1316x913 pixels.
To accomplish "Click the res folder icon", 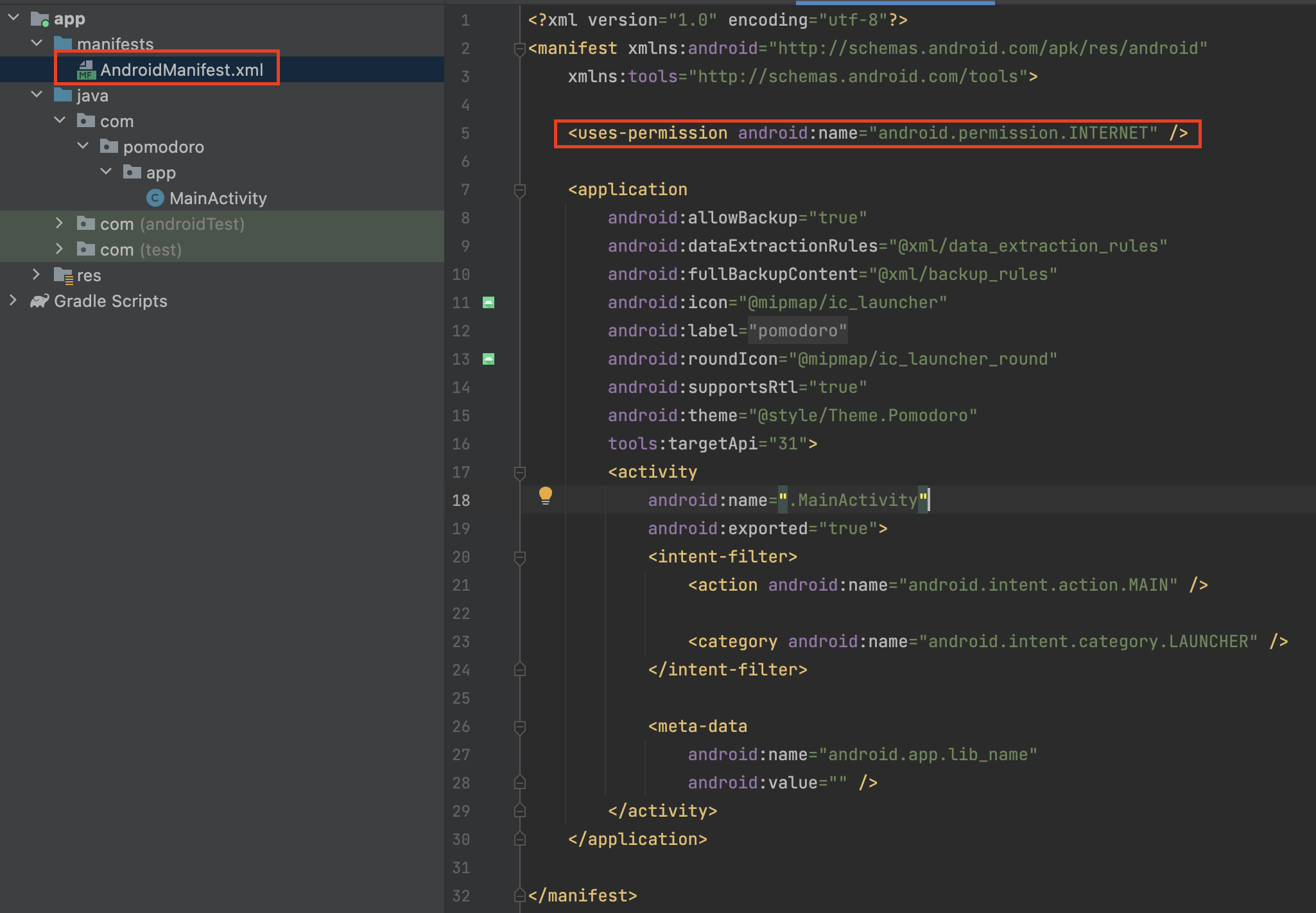I will tap(63, 275).
